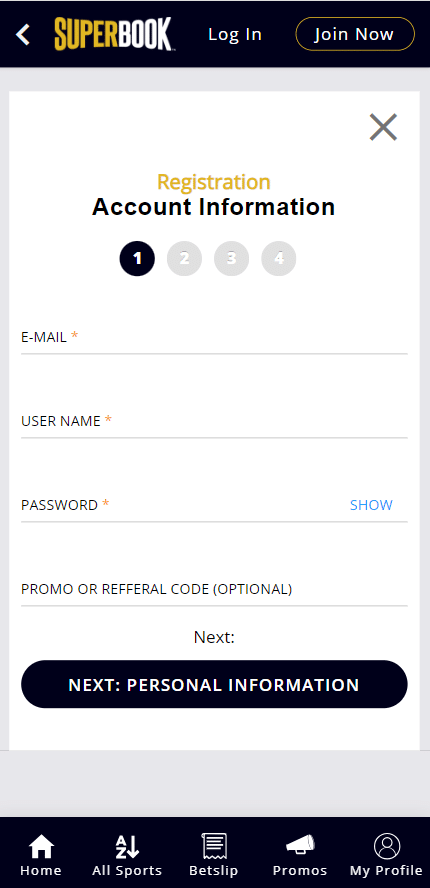
Task: Click the Log In link
Action: pyautogui.click(x=235, y=34)
